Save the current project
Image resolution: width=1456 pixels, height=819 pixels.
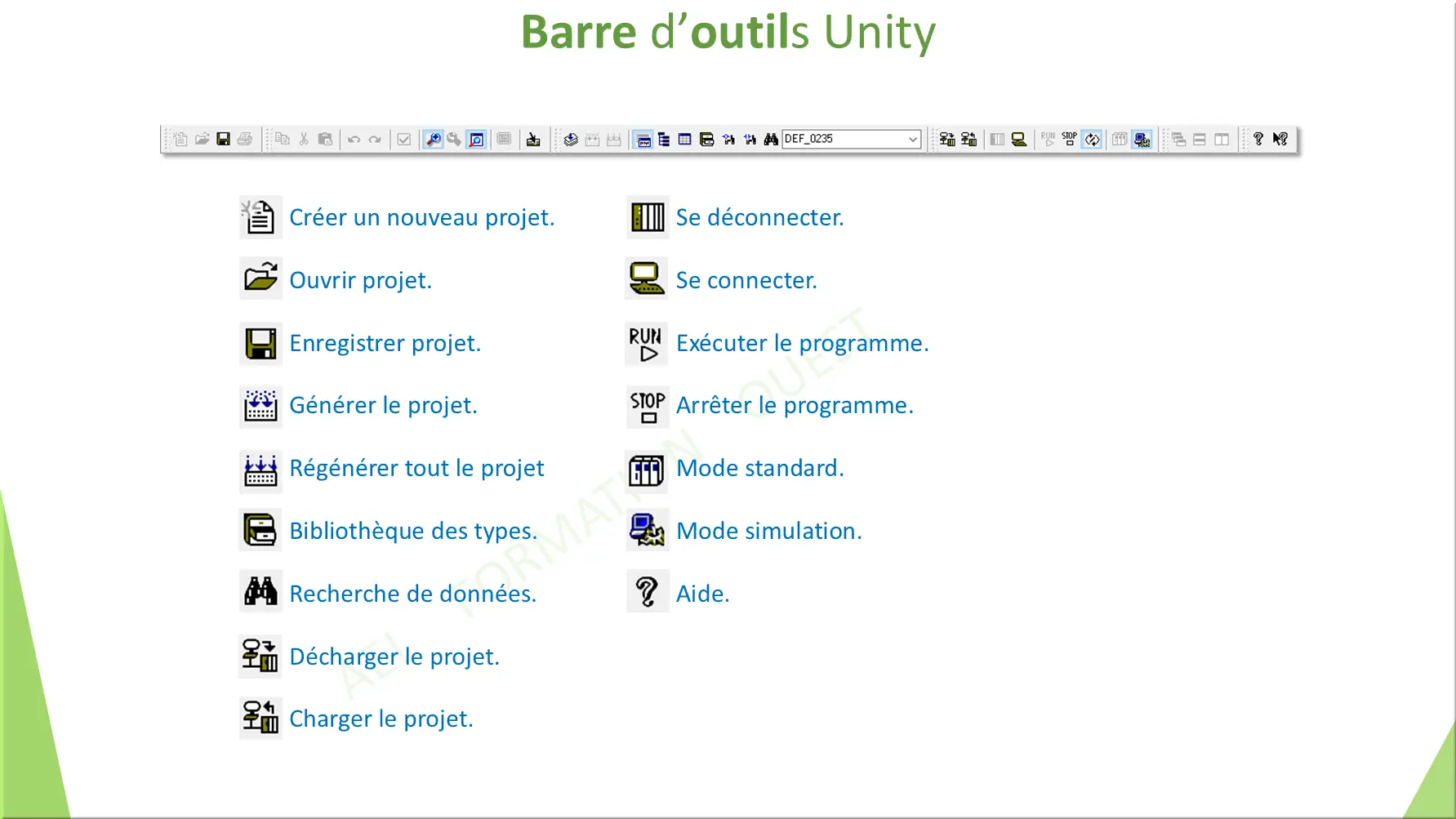222,139
